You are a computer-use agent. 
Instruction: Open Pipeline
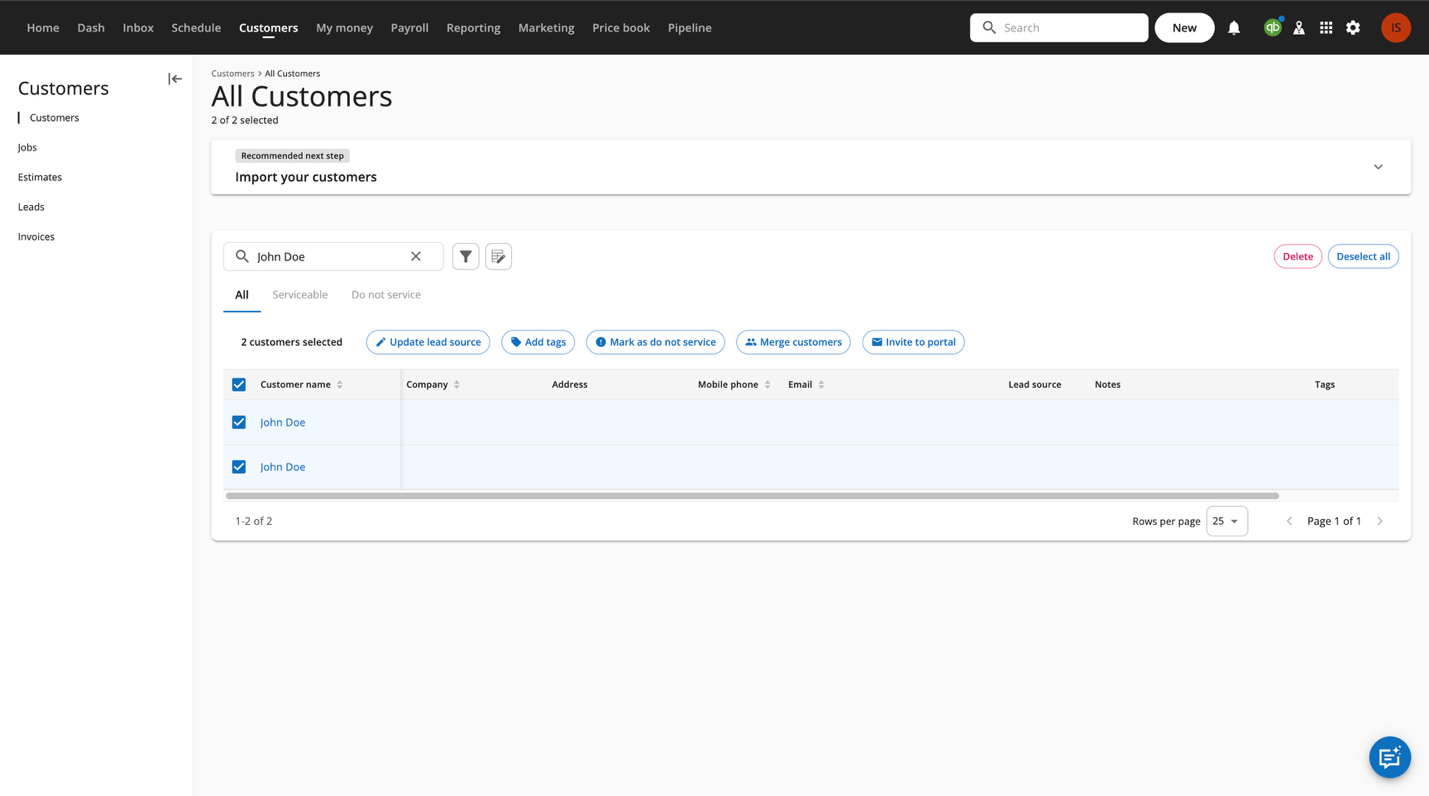click(690, 28)
